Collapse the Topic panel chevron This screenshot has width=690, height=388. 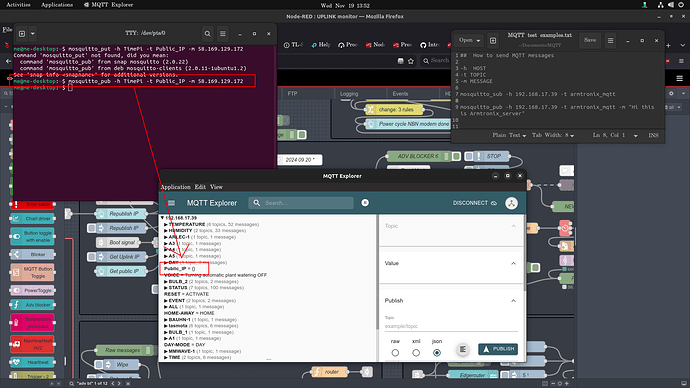(x=513, y=226)
